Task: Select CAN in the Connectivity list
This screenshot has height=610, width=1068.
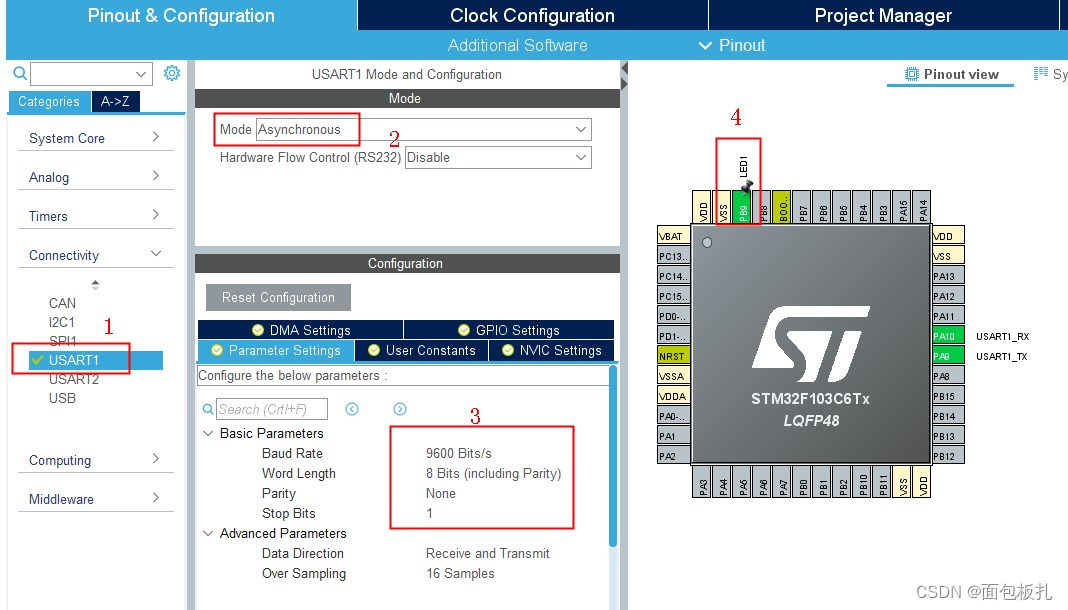Action: coord(63,303)
